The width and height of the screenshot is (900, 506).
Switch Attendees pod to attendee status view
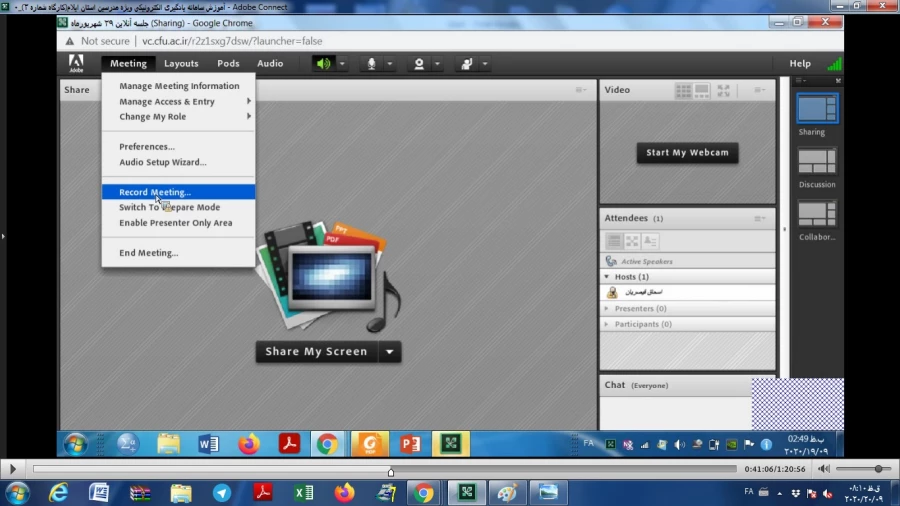(651, 241)
